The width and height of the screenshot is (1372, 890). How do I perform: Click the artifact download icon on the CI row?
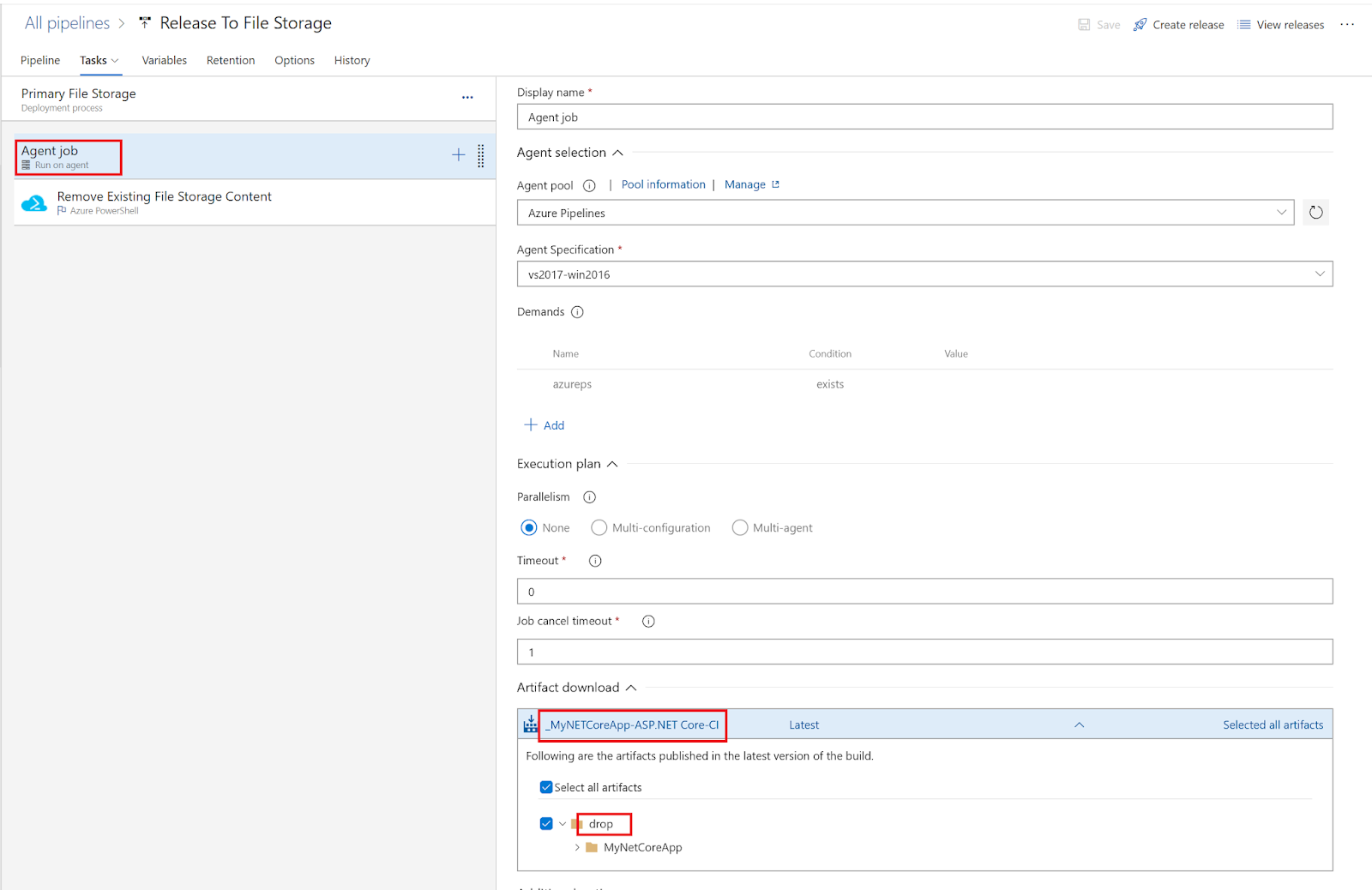(529, 724)
